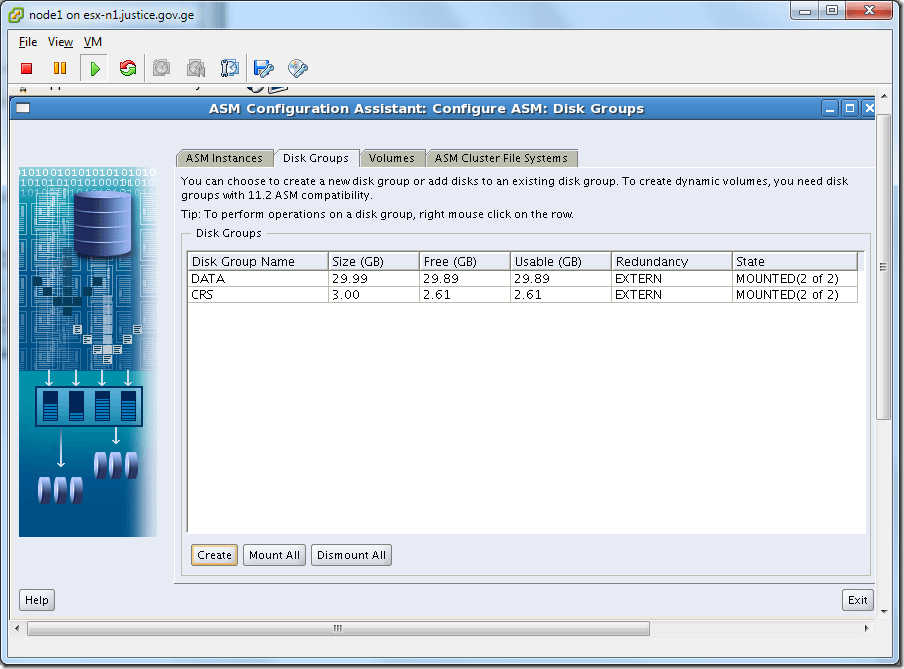Viewport: 904px width, 669px height.
Task: Open the snapshot manager icon
Action: pyautogui.click(x=230, y=68)
